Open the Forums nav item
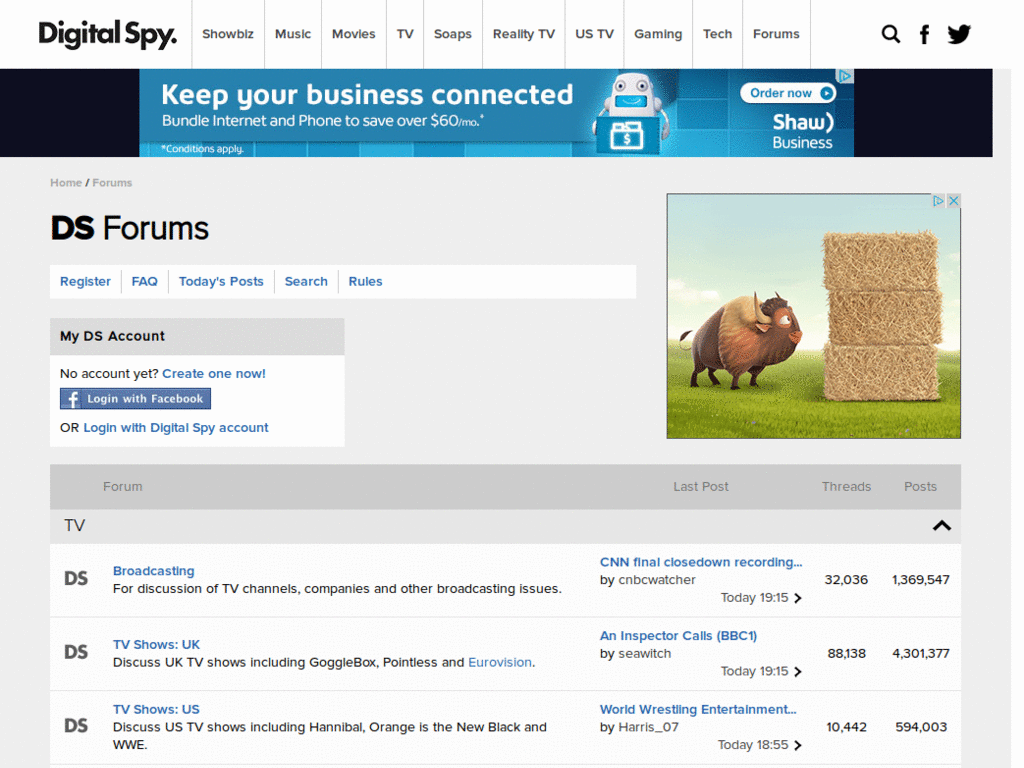1024x768 pixels. tap(776, 34)
